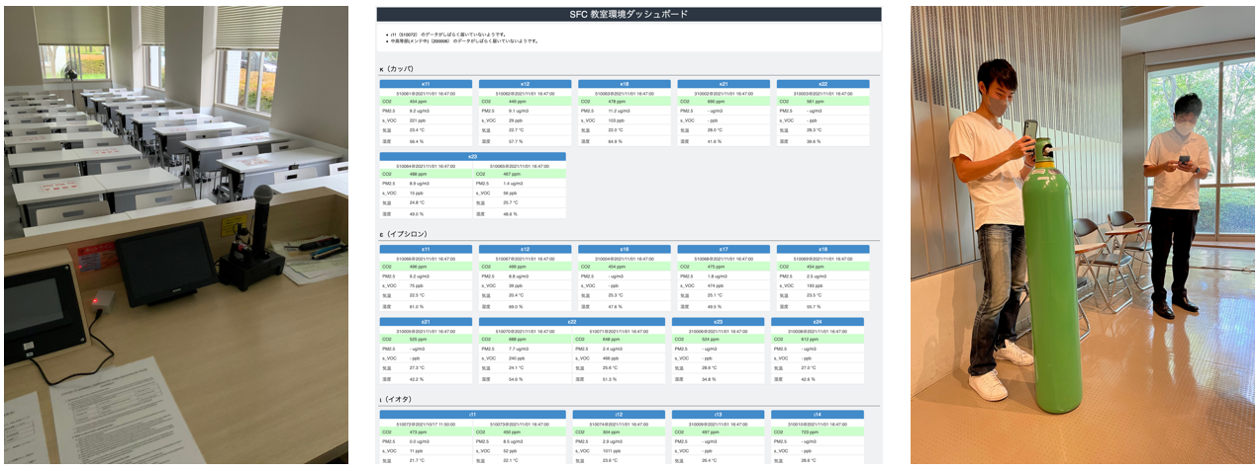1260x470 pixels.
Task: Select the ε12 room header
Action: tap(524, 250)
